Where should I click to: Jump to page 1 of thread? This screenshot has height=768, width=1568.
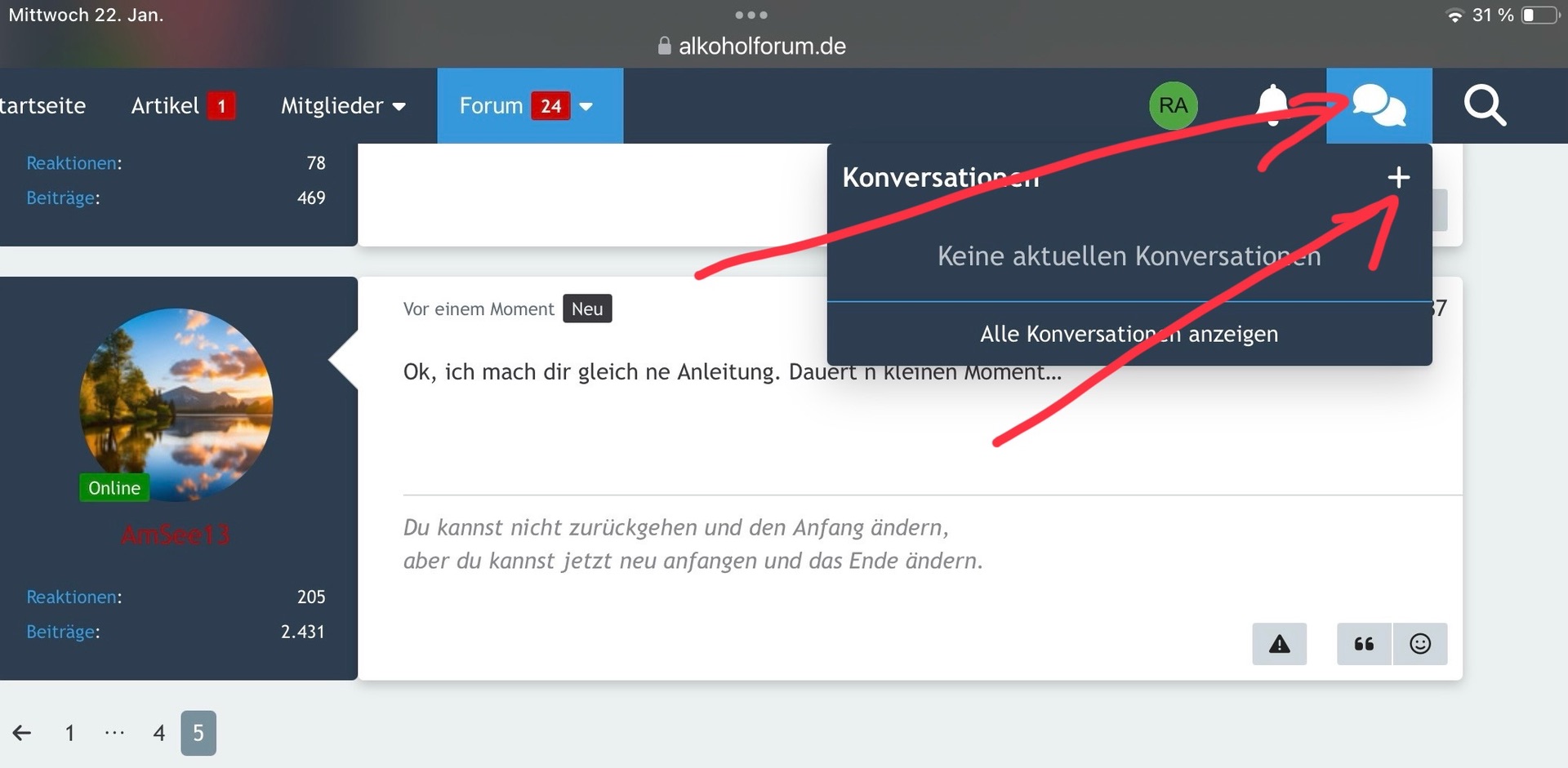(x=69, y=733)
